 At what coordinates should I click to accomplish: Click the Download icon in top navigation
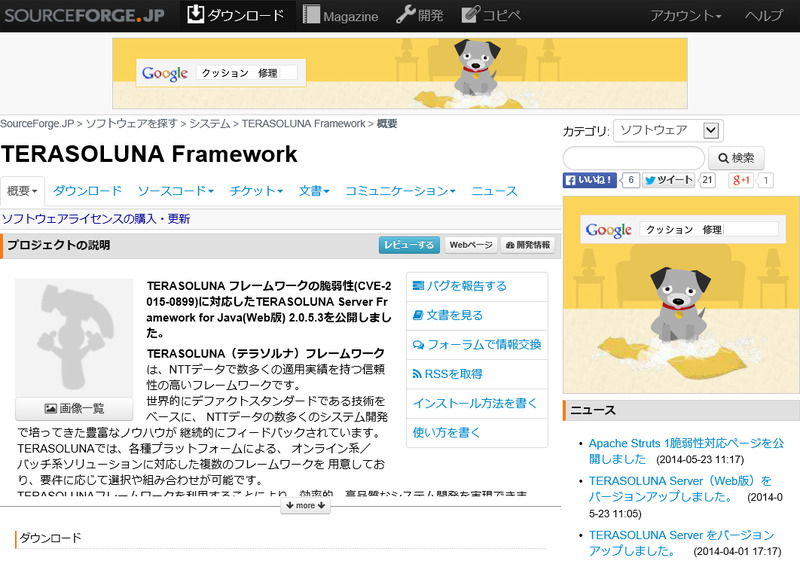pos(196,15)
